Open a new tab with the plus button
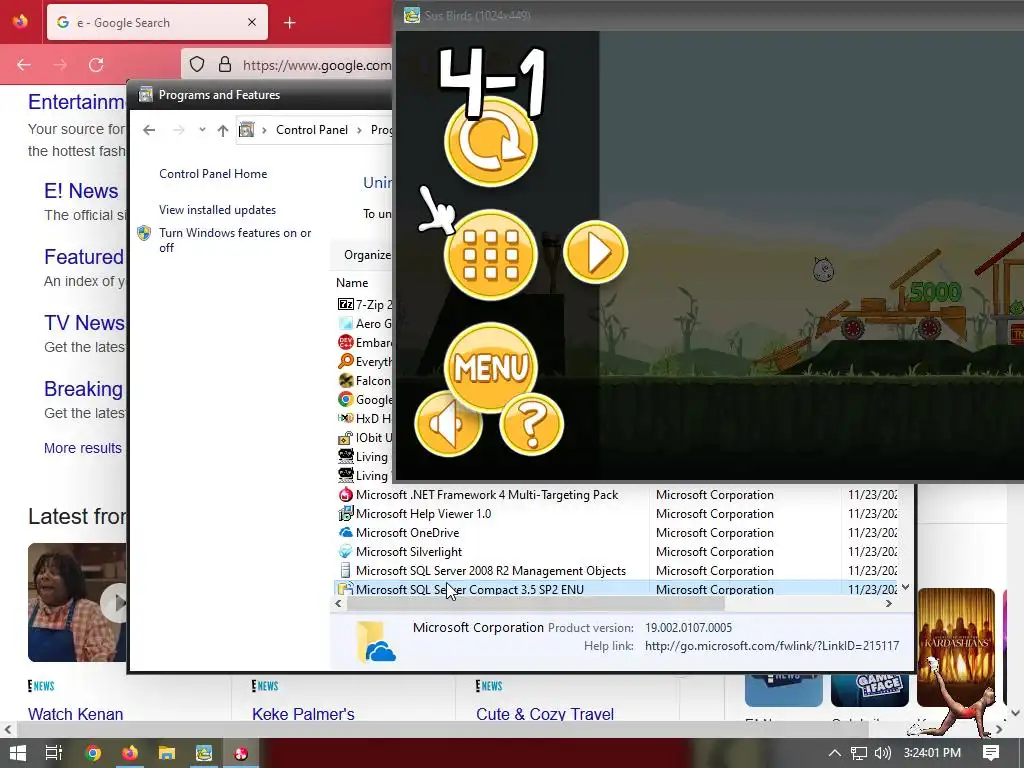The height and width of the screenshot is (768, 1024). pos(289,23)
